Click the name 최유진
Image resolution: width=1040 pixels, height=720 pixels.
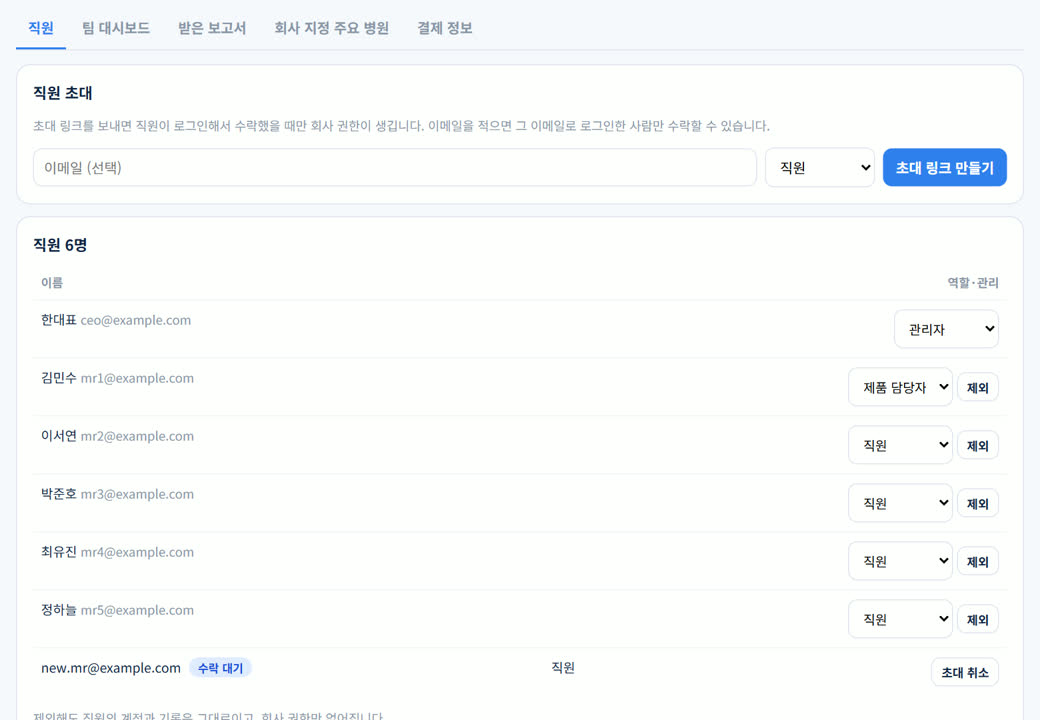point(58,552)
